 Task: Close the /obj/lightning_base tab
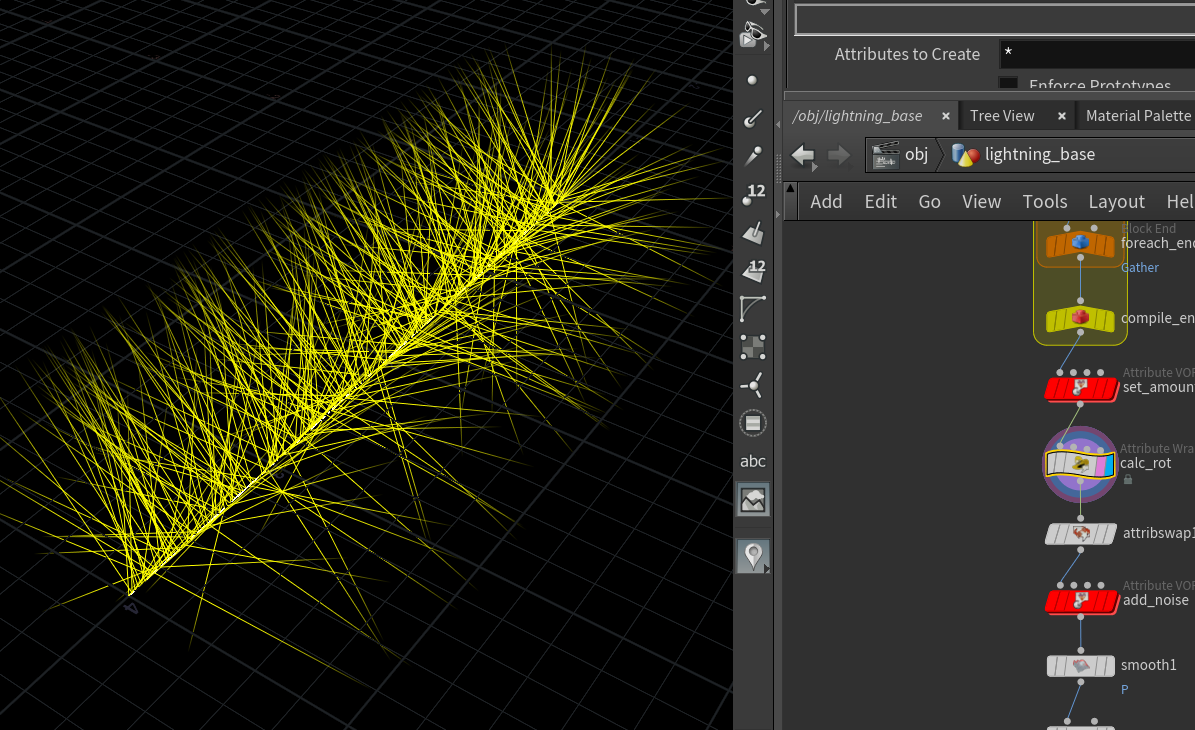946,116
